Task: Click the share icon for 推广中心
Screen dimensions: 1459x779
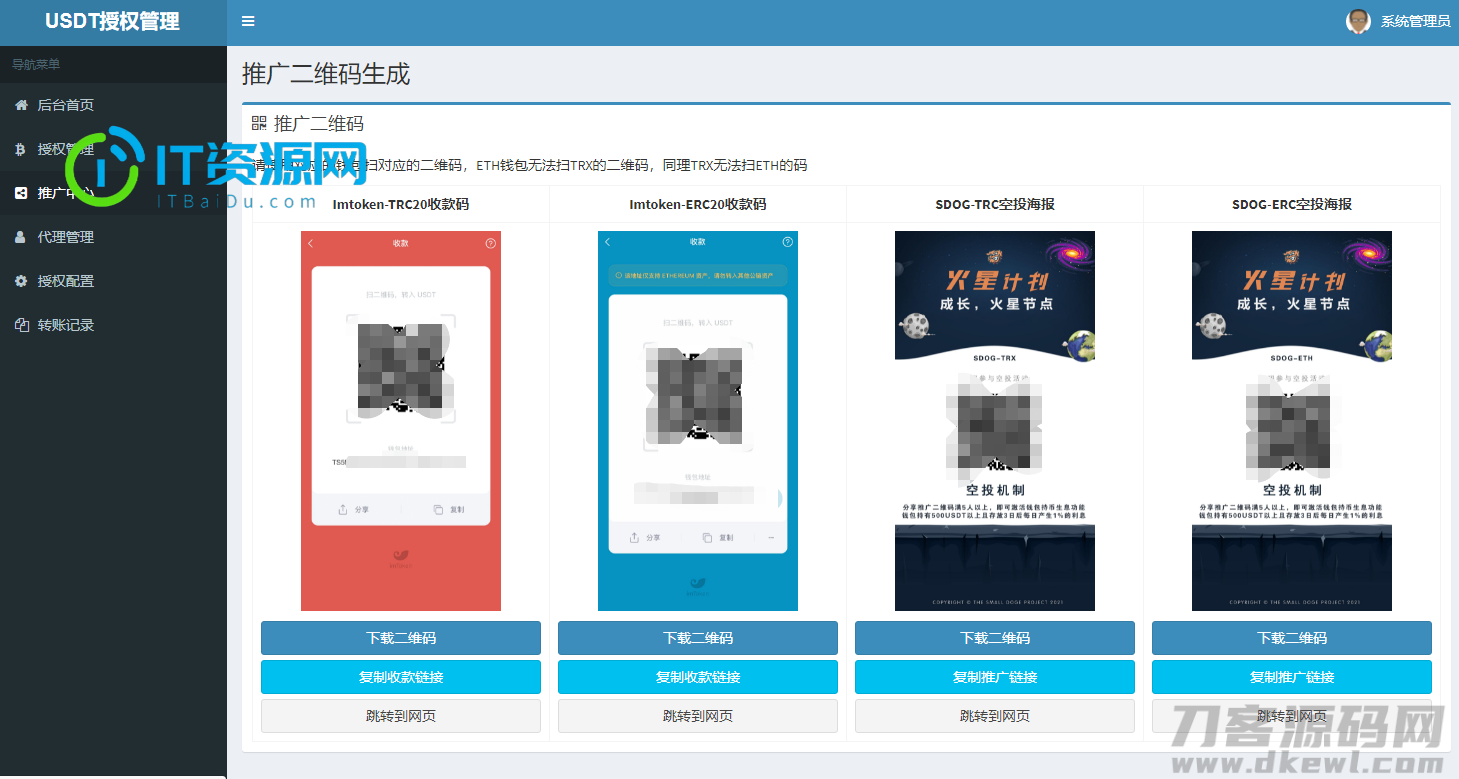Action: pyautogui.click(x=21, y=193)
